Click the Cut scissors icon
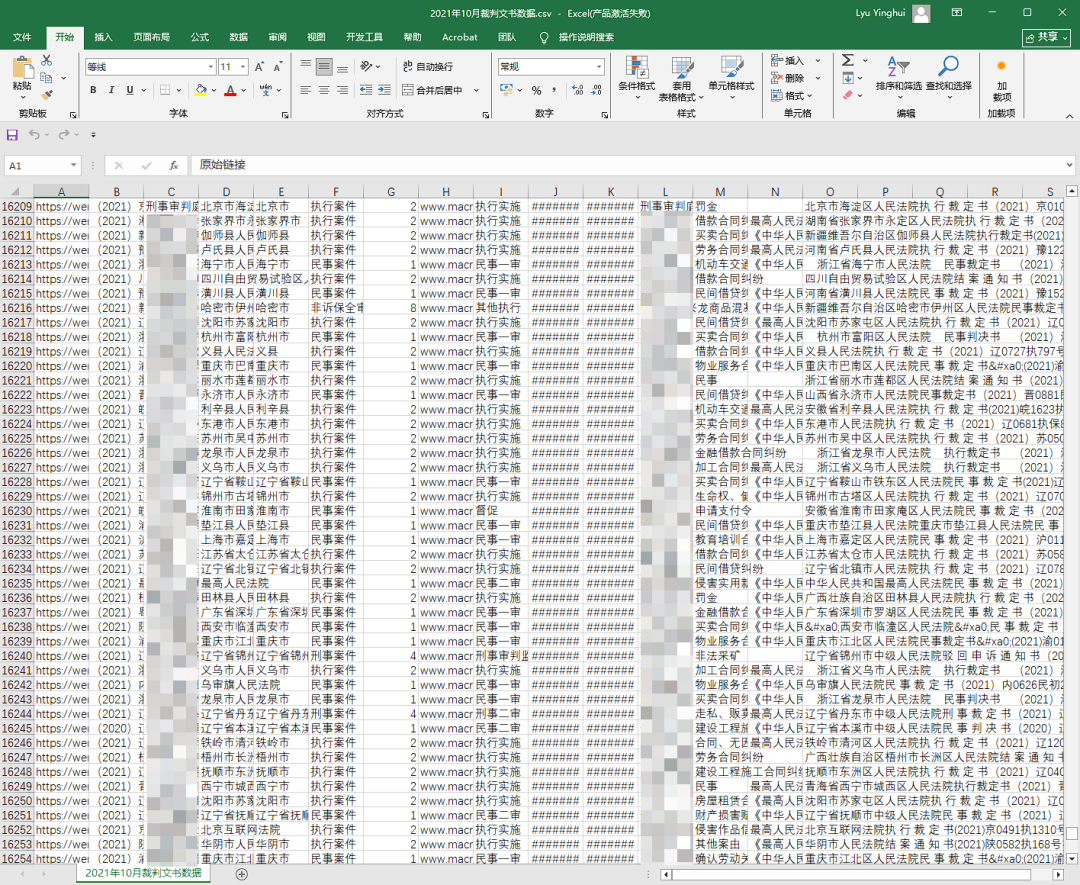 [46, 60]
